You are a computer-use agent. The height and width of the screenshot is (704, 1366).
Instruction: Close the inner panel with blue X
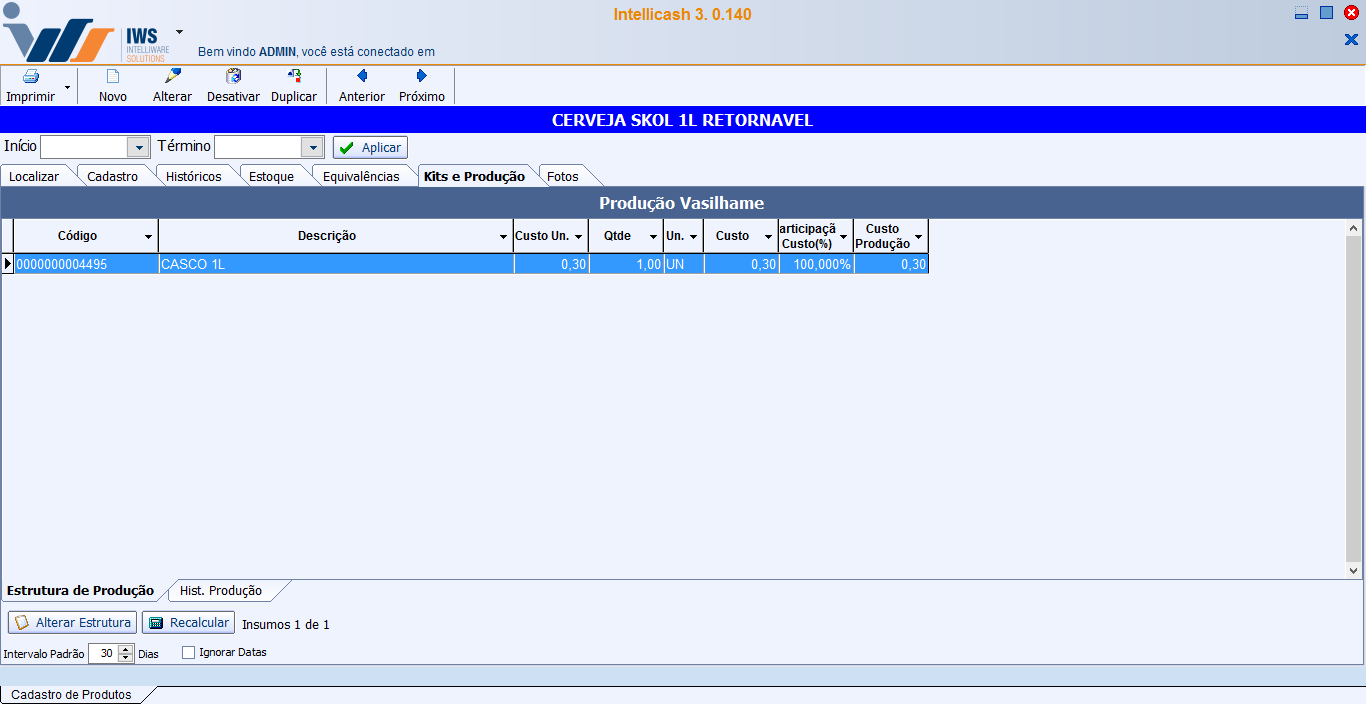click(x=1351, y=39)
